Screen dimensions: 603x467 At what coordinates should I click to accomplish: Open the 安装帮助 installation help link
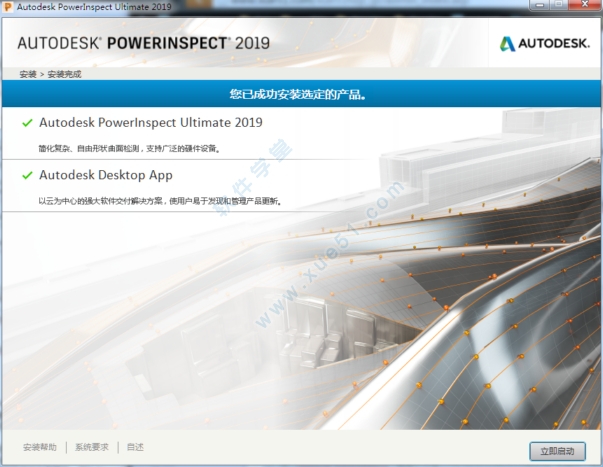click(40, 447)
